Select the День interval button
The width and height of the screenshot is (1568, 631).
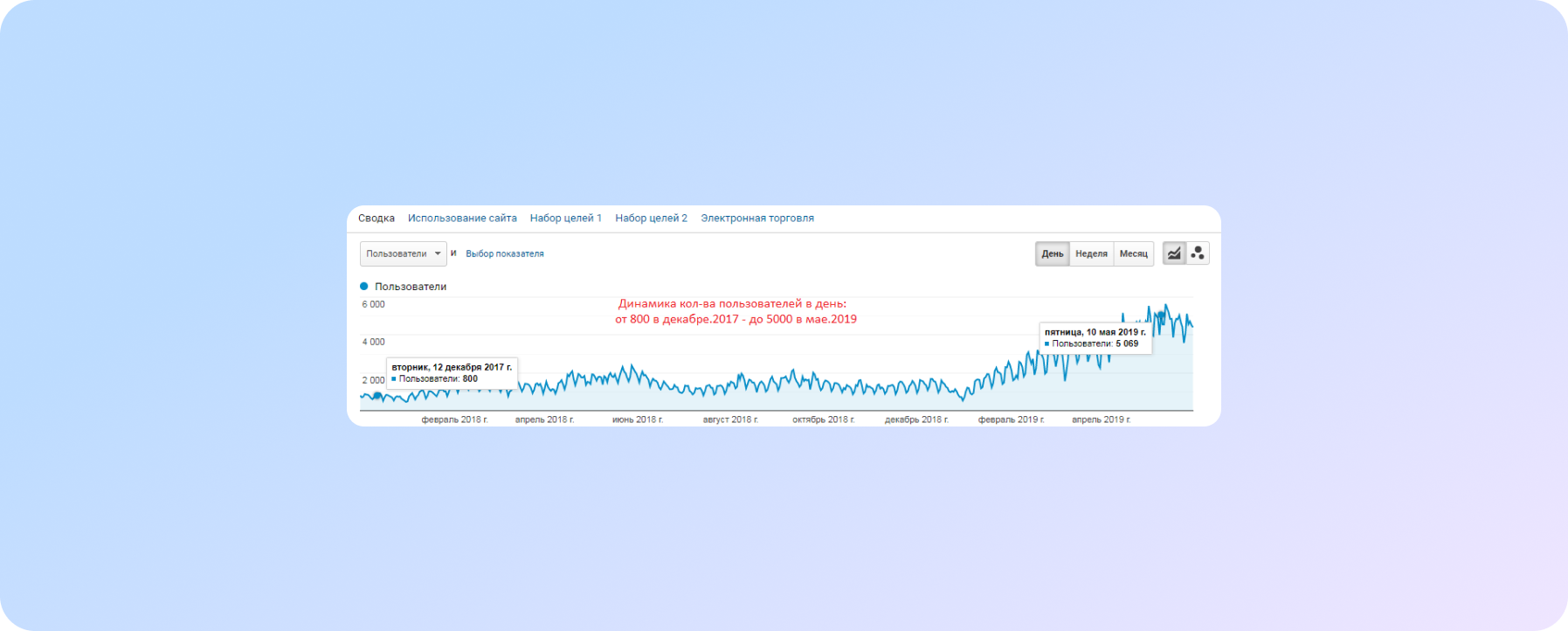(1053, 253)
